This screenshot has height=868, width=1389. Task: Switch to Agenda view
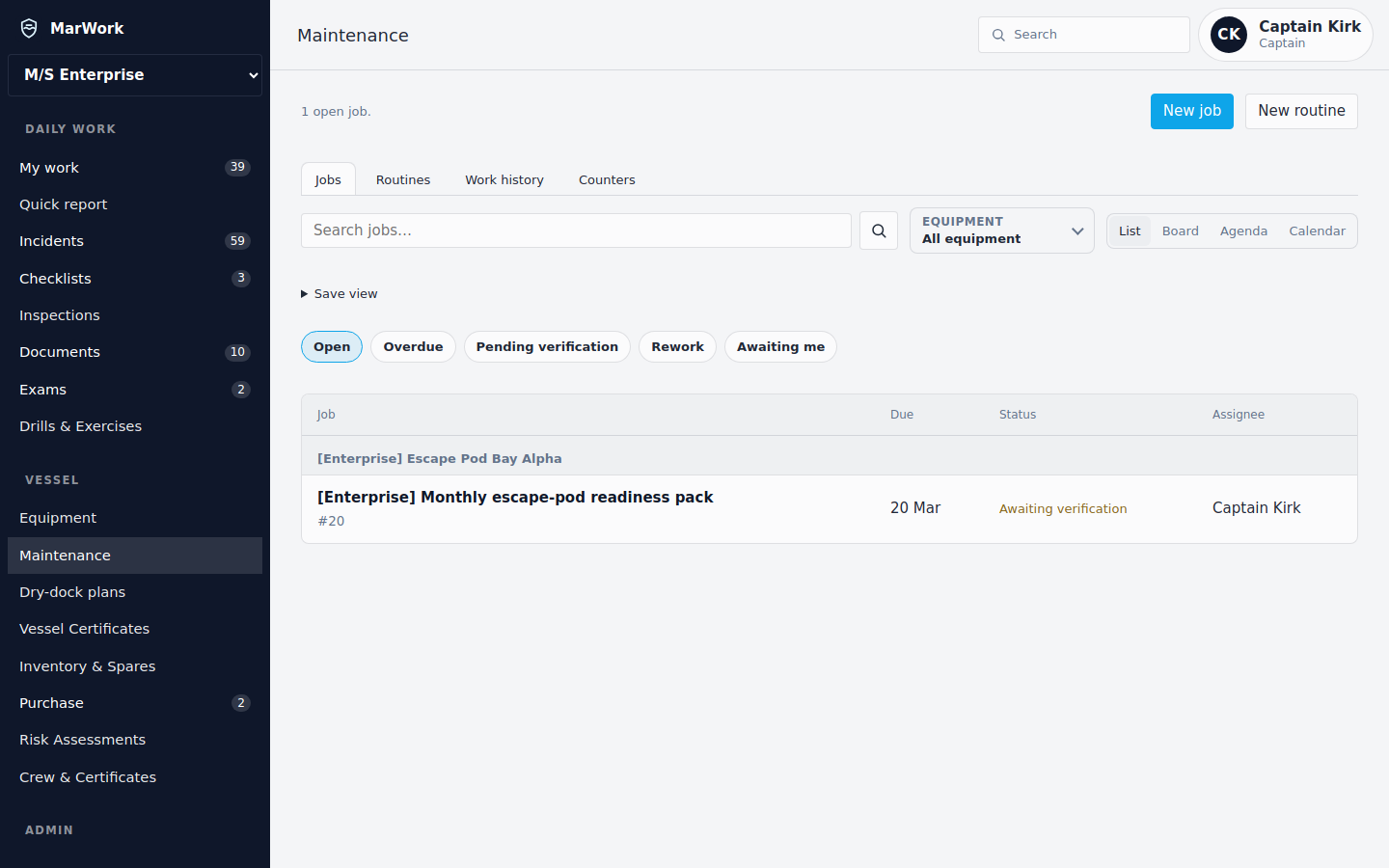(x=1243, y=231)
